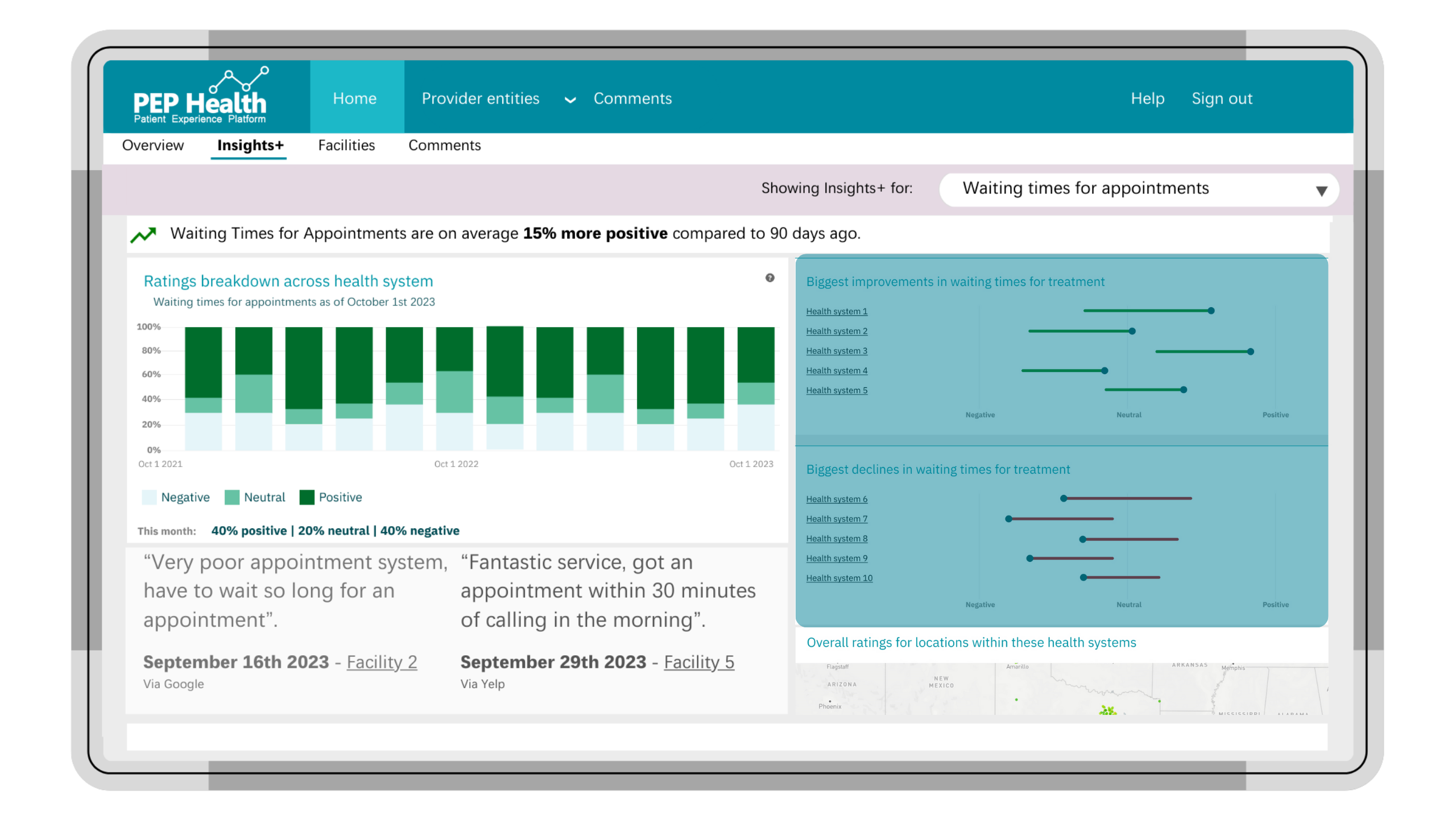Open the Facility 2 link
This screenshot has width=1456, height=819.
(x=382, y=662)
